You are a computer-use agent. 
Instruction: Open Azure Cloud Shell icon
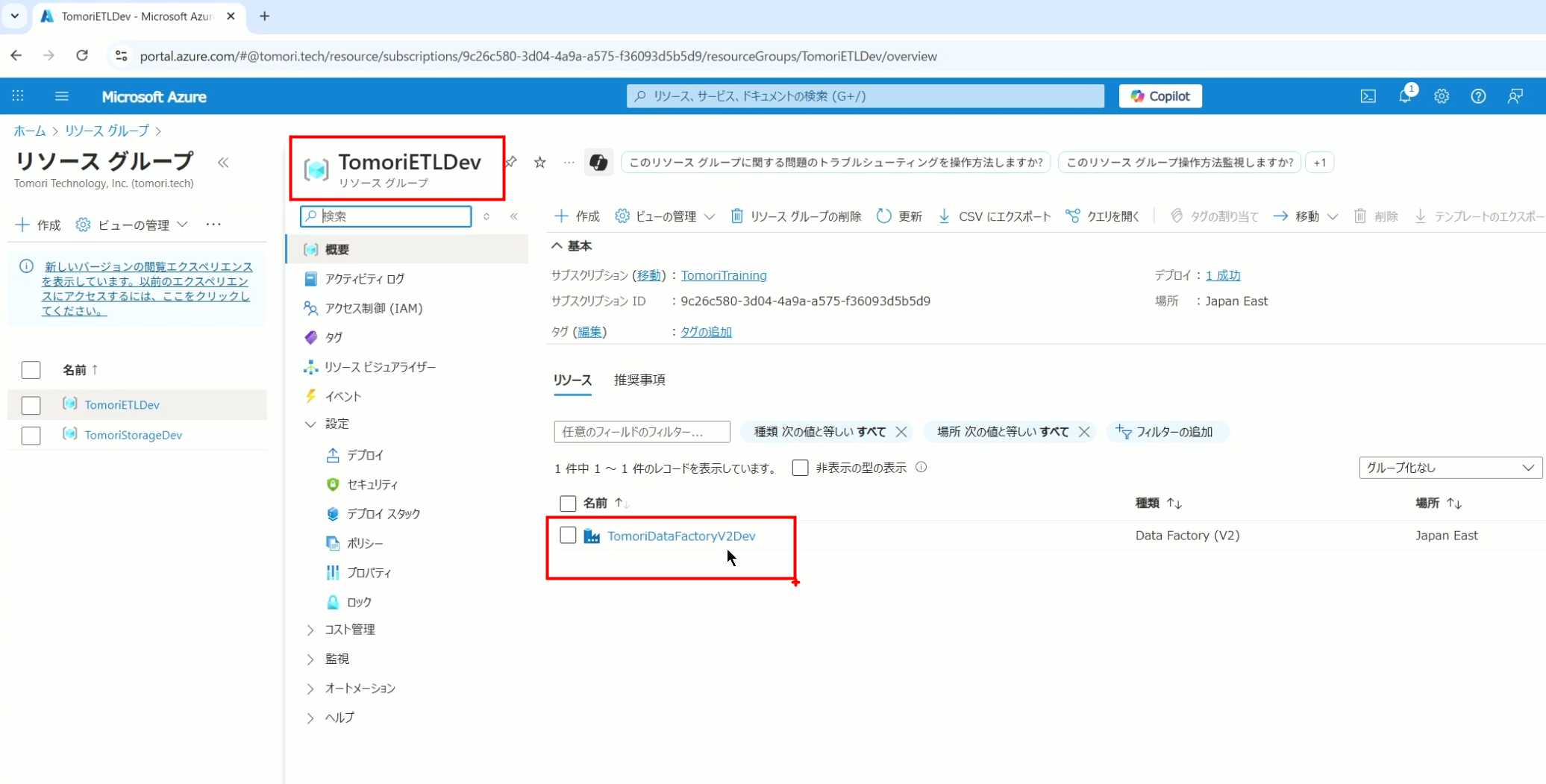[x=1368, y=96]
